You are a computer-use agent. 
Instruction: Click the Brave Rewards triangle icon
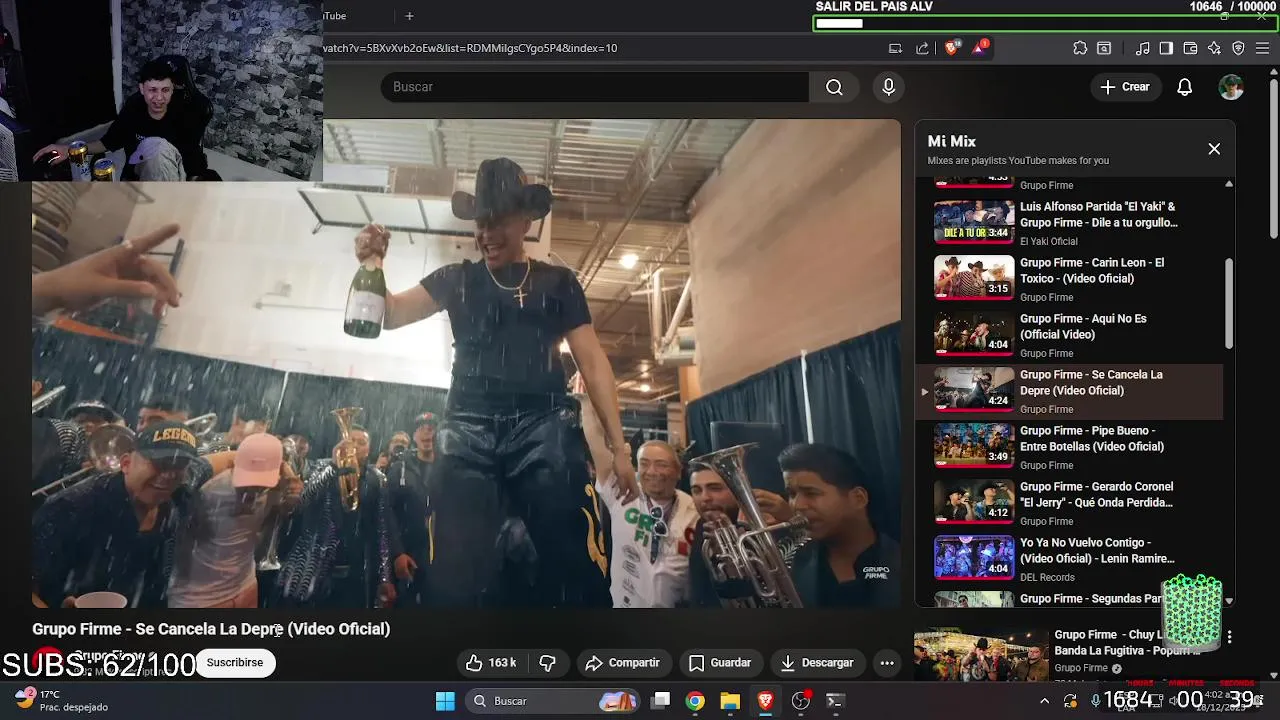click(979, 47)
